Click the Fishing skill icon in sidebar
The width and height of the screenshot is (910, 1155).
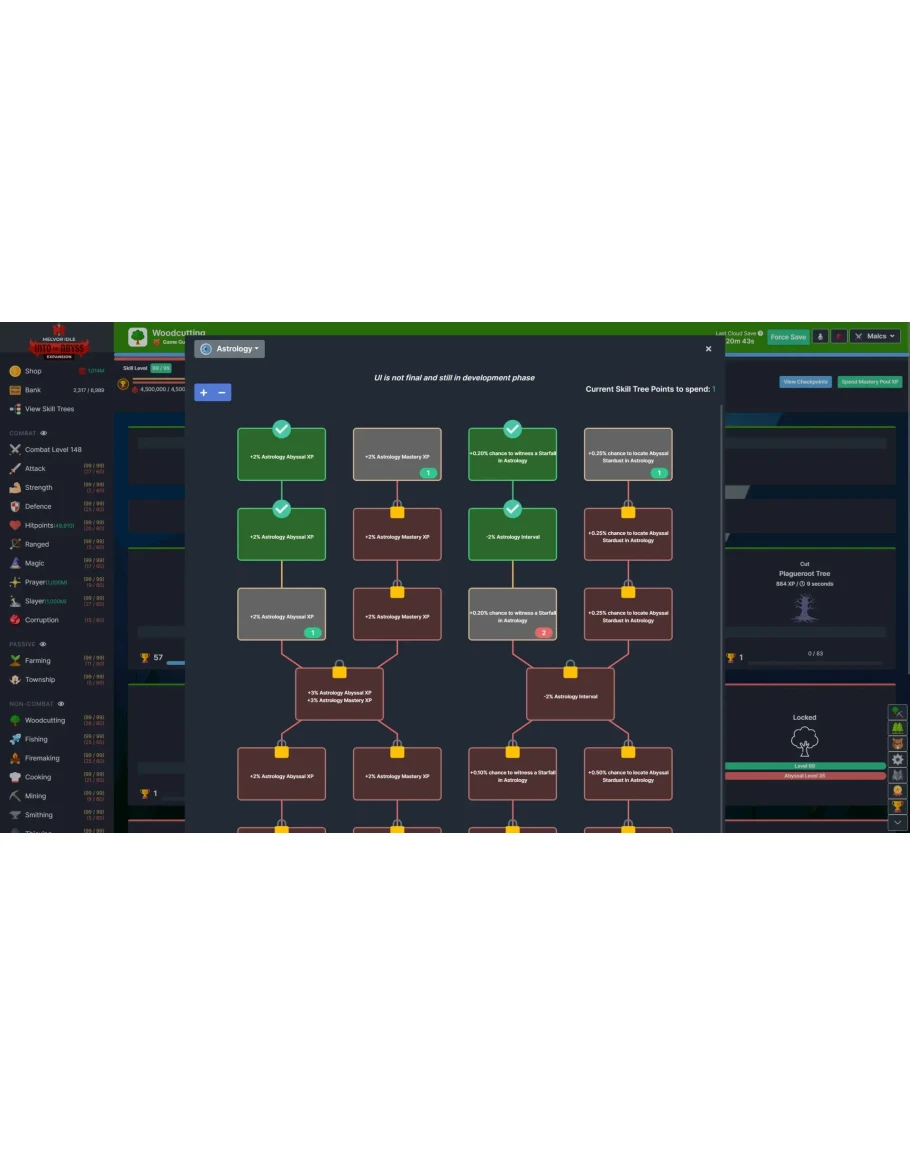[x=15, y=739]
